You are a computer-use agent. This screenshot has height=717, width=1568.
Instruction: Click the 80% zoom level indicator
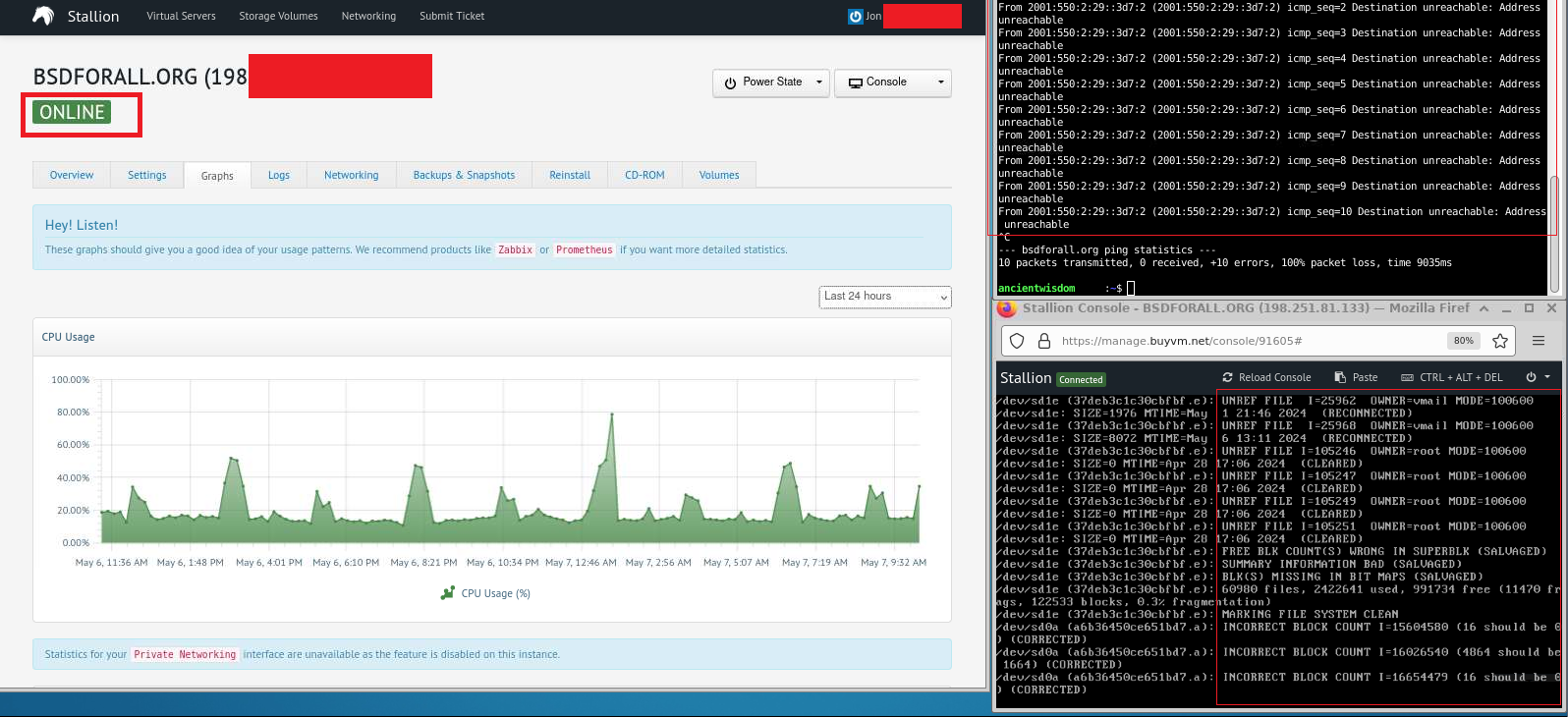point(1463,341)
